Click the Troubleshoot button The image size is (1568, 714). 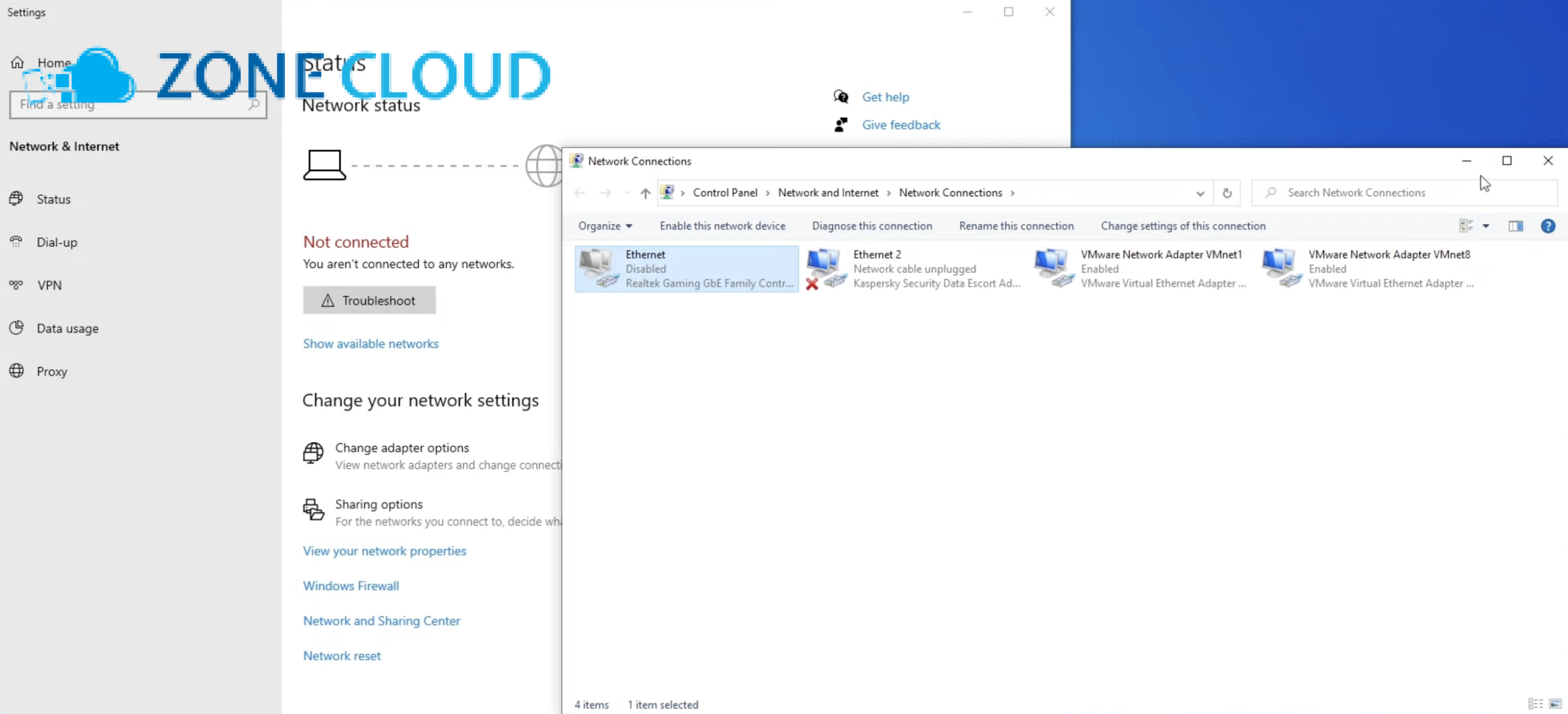369,300
